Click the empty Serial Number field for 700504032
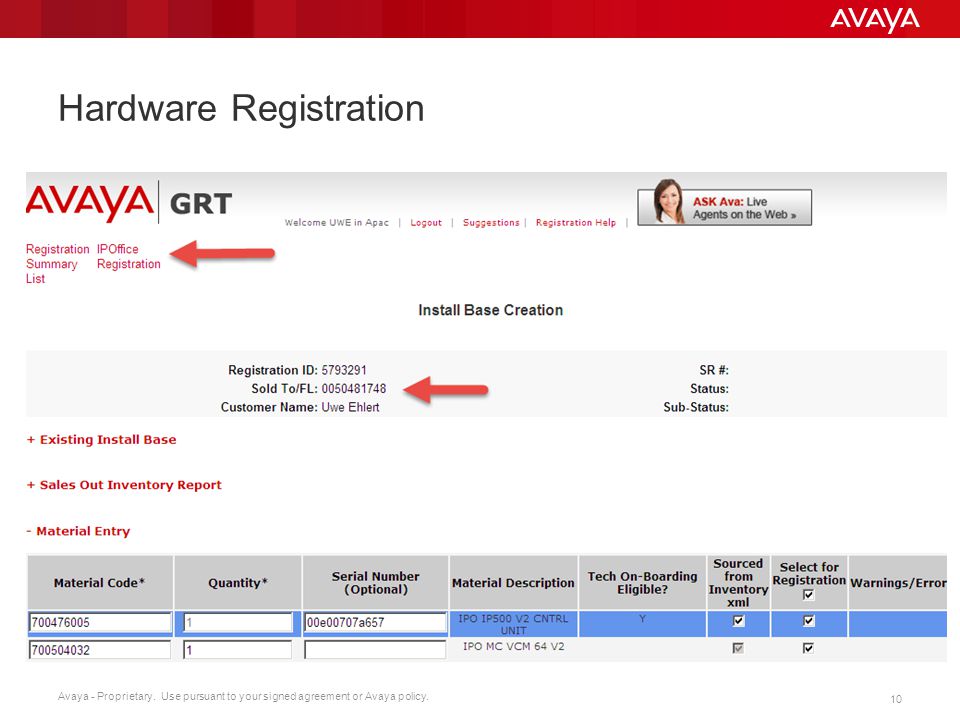The width and height of the screenshot is (960, 720). click(375, 650)
